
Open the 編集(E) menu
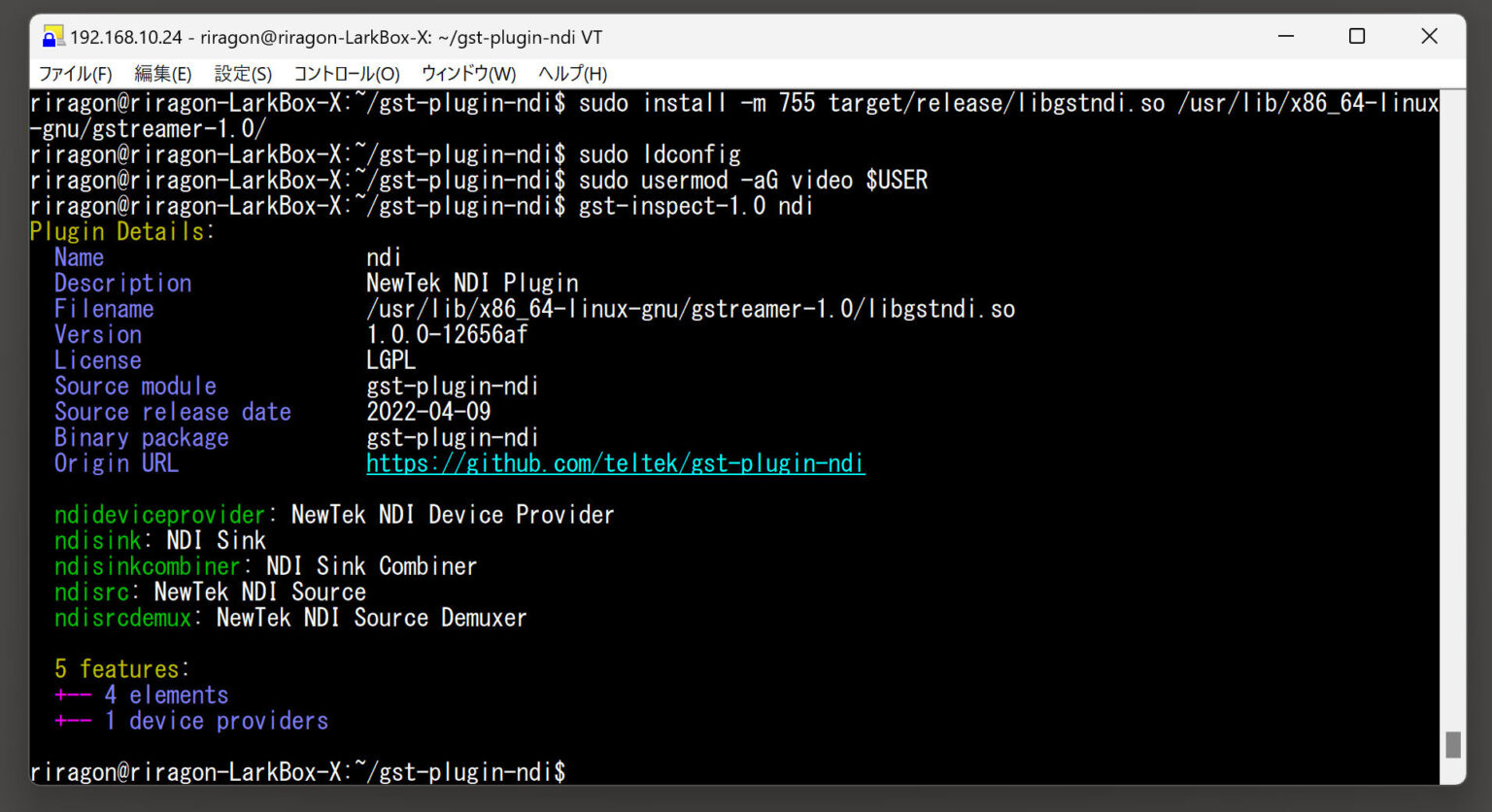[163, 73]
